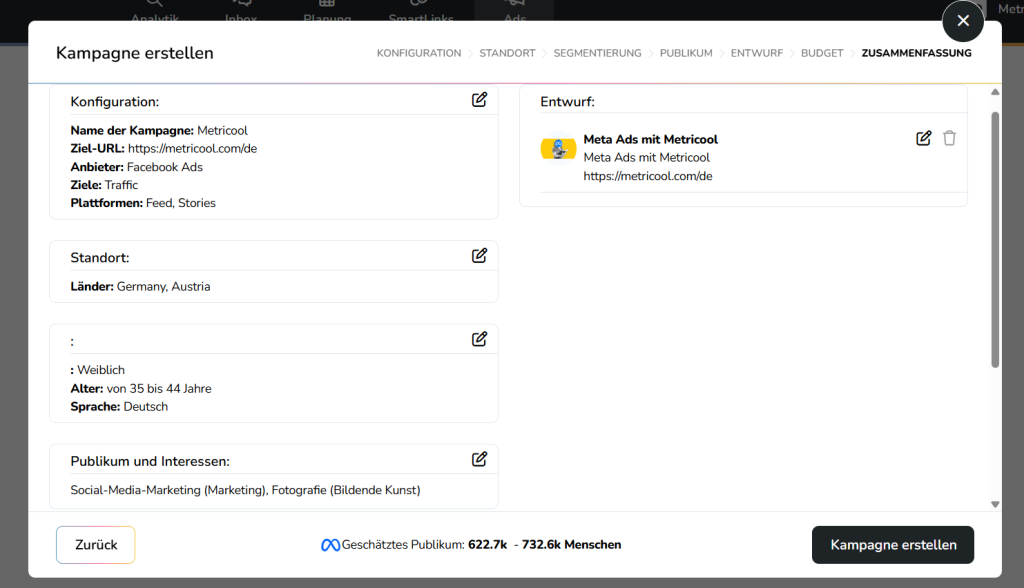Image resolution: width=1024 pixels, height=588 pixels.
Task: Click the text Länder: Germany, Austria
Action: [x=140, y=286]
